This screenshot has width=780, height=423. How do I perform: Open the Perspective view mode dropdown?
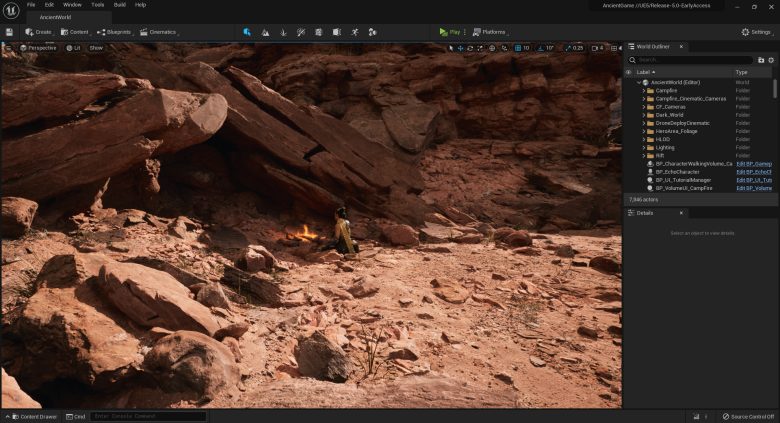(38, 48)
